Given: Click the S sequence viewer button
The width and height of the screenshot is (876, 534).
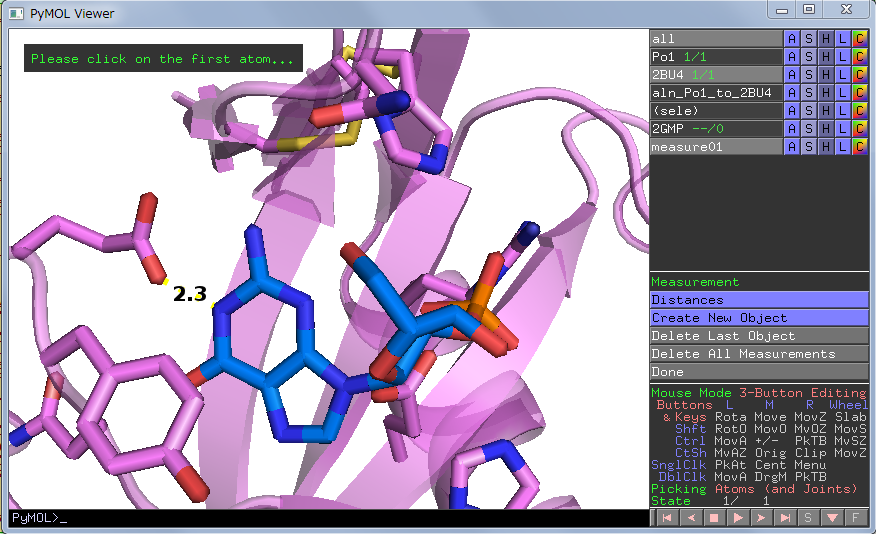Looking at the screenshot, I should (x=809, y=517).
